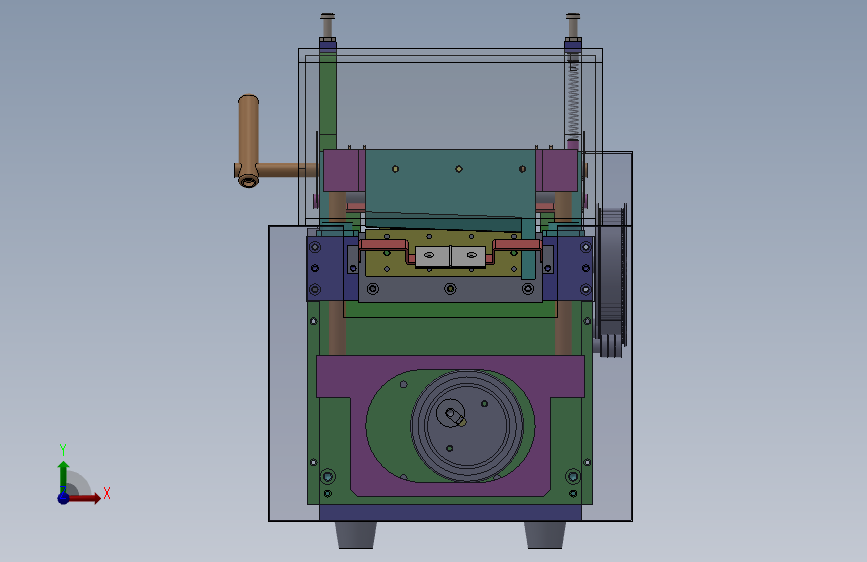The width and height of the screenshot is (867, 562).
Task: Select the large circular motor disk
Action: coord(467,425)
